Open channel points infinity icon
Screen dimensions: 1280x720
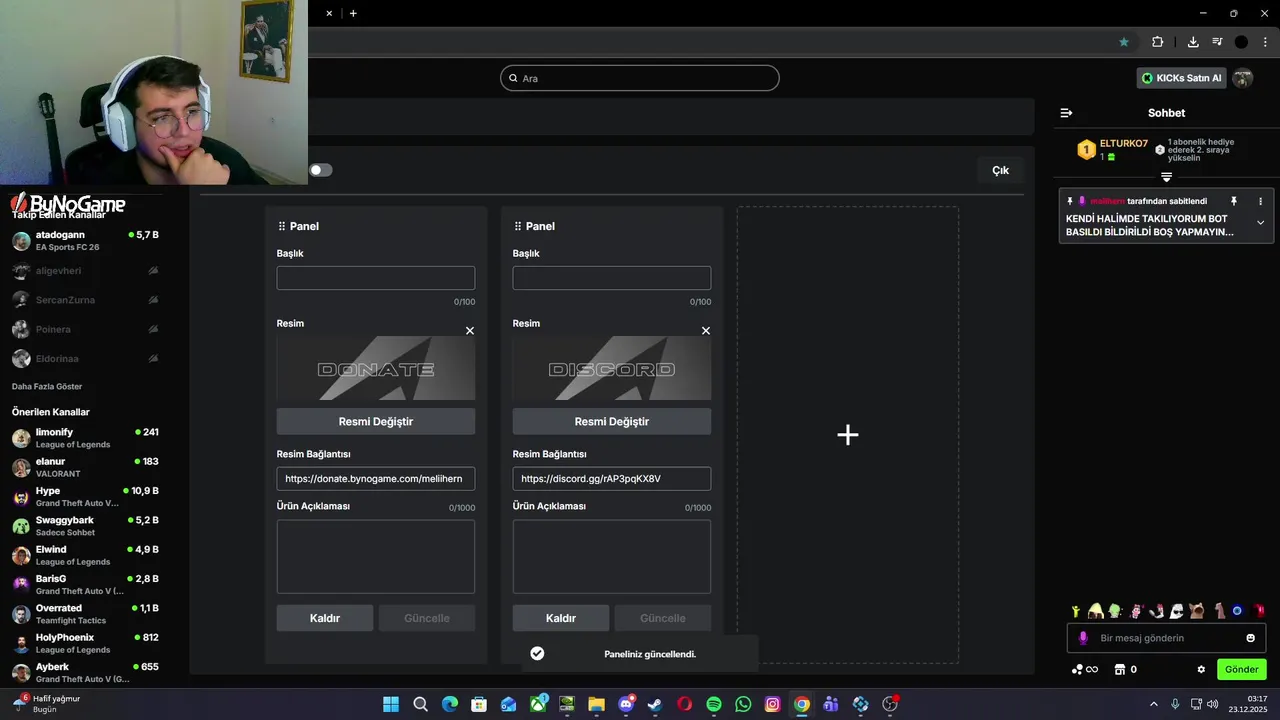coord(1085,669)
